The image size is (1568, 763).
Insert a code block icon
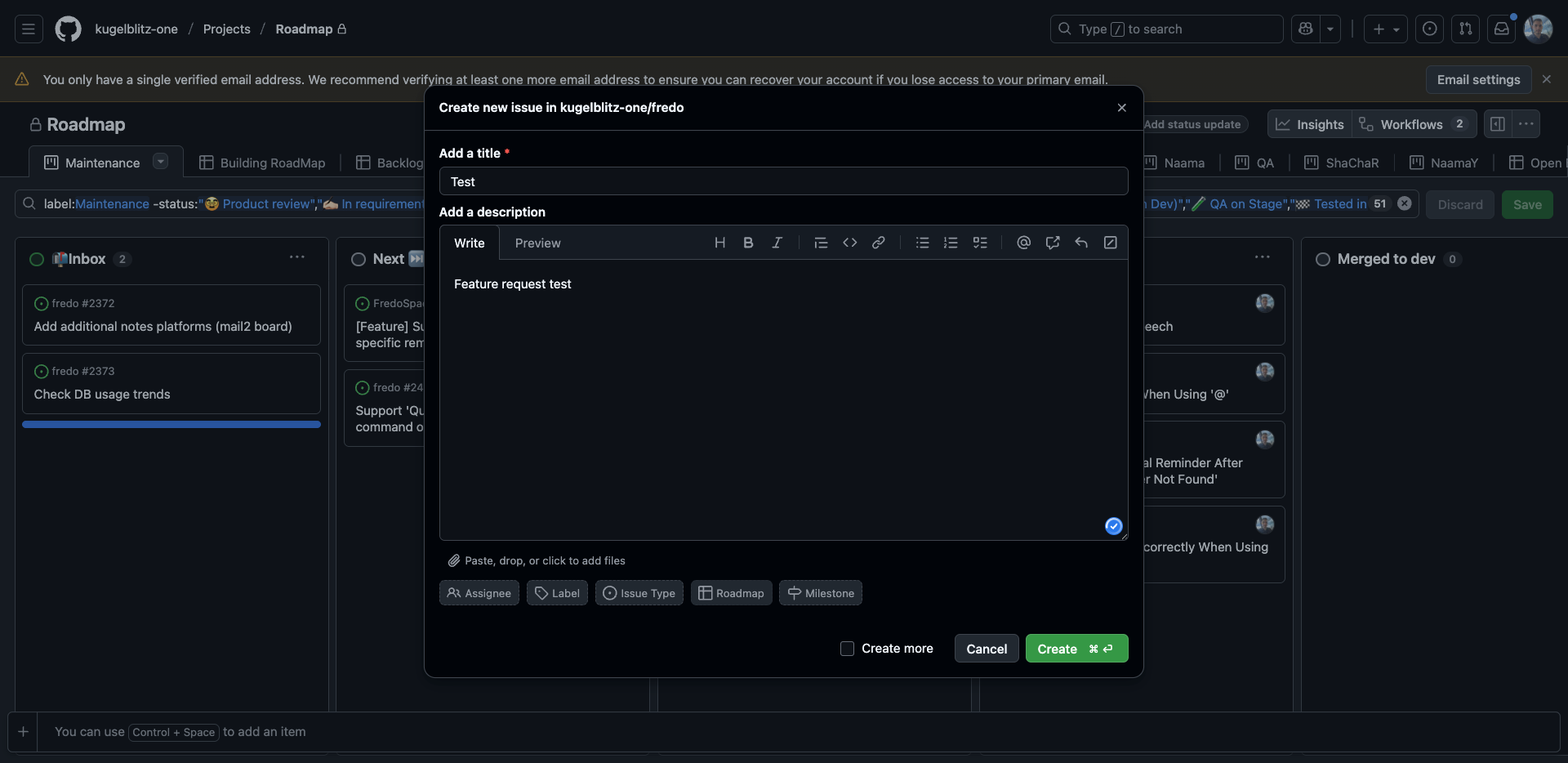[849, 243]
